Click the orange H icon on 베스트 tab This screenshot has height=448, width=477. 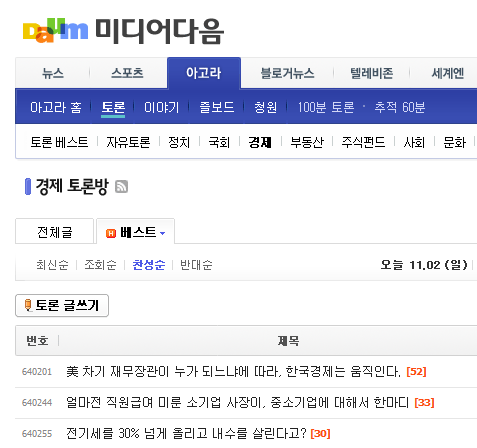111,233
